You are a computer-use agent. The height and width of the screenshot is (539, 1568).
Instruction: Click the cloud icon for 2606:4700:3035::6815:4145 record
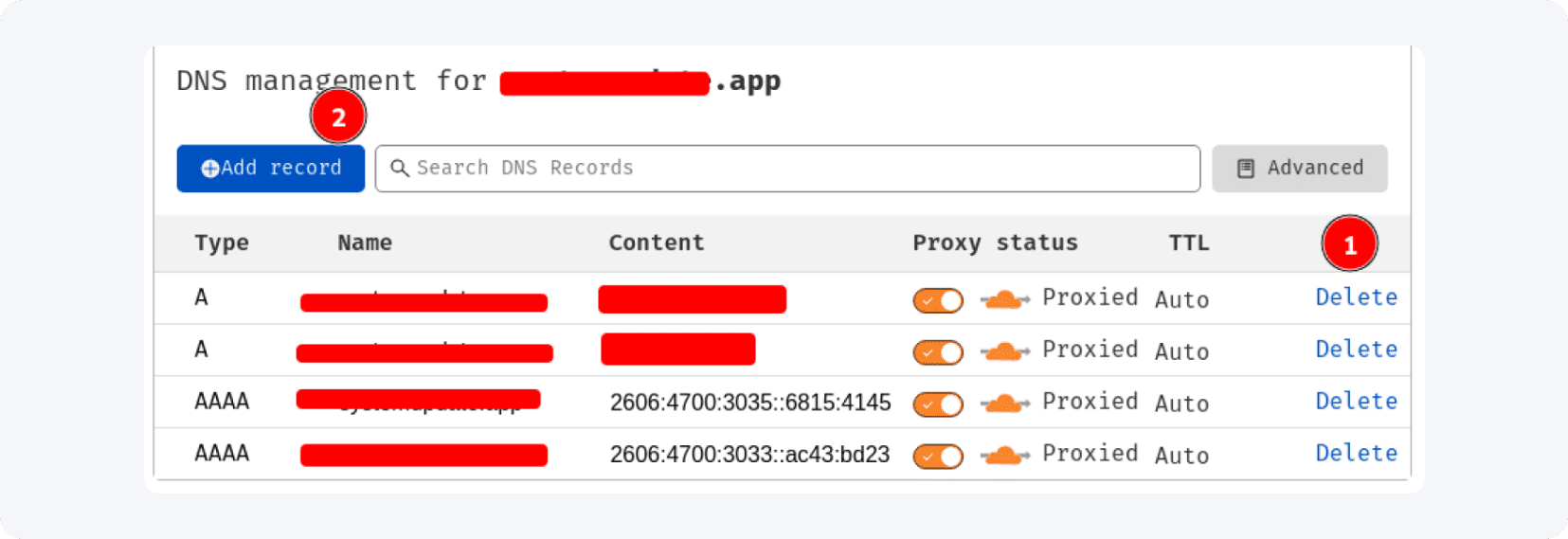pos(1004,404)
